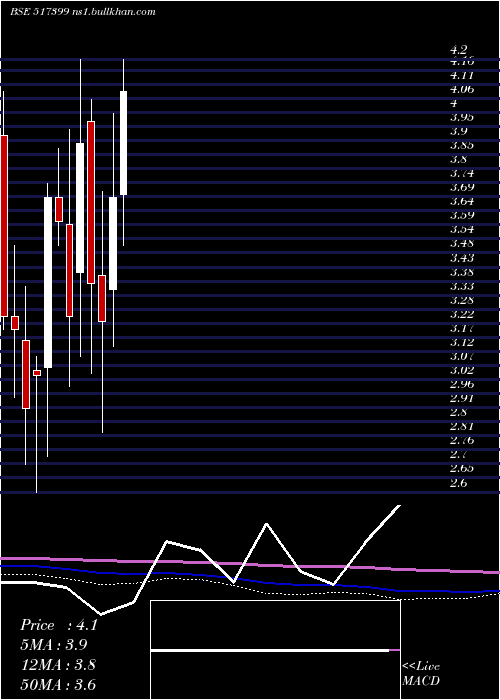Click the Price : 4.1 readout

click(59, 625)
